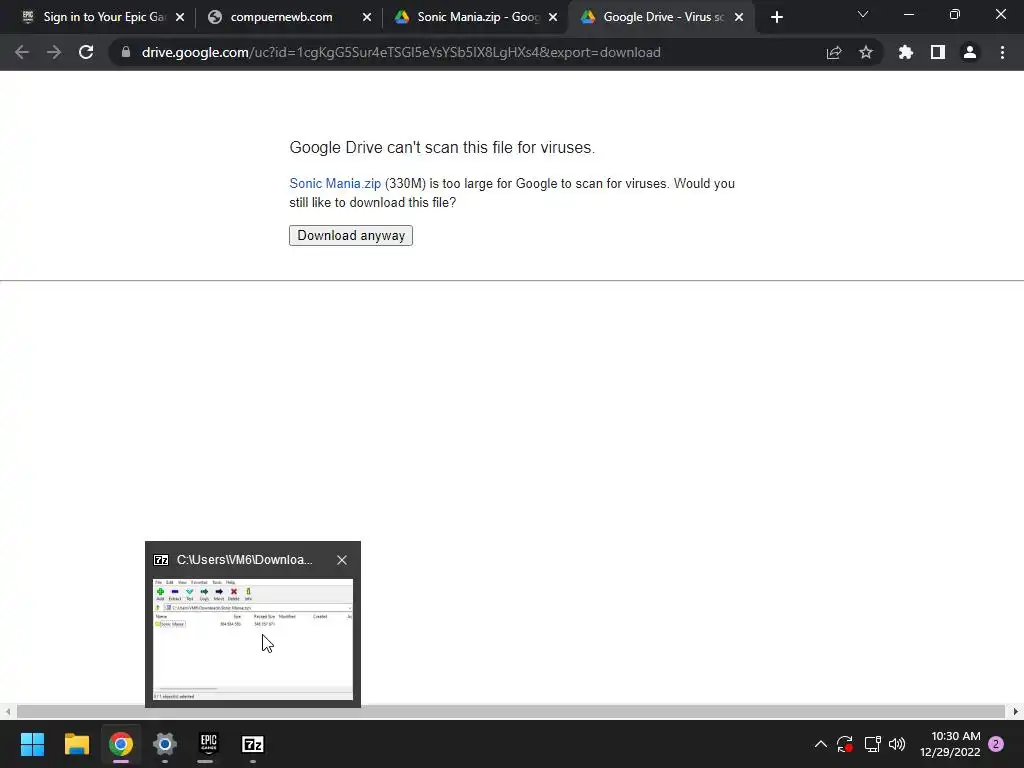Open the Extensions puzzle icon
The image size is (1024, 768).
[906, 52]
